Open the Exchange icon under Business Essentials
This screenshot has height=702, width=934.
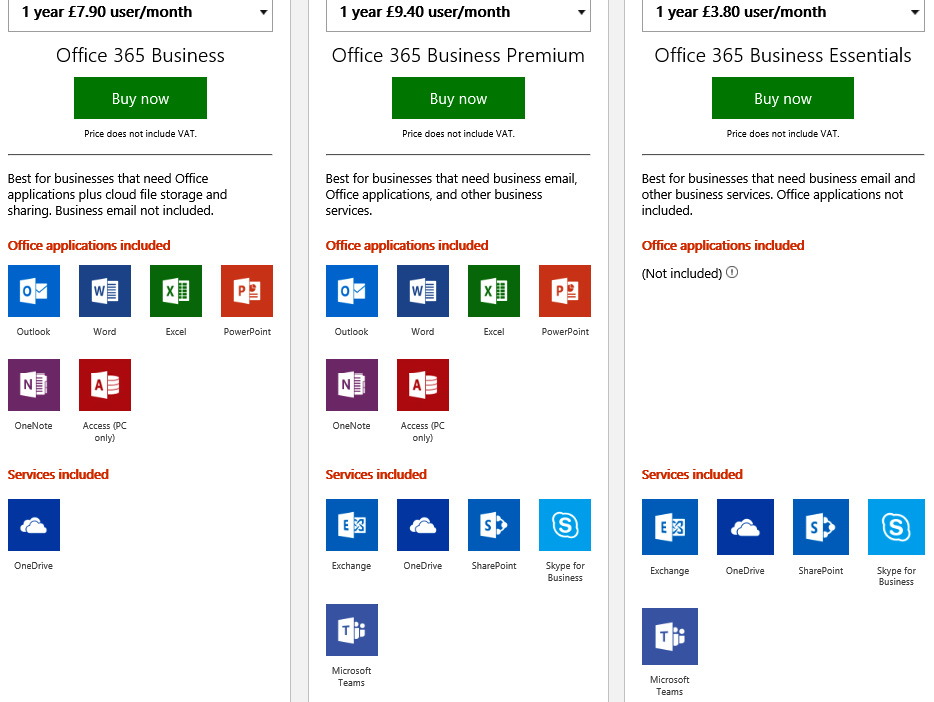point(670,527)
